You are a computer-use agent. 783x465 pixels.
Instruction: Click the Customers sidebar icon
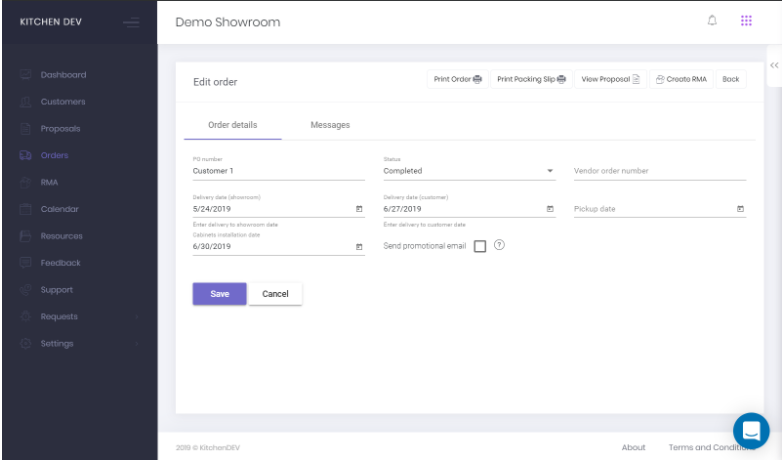(25, 101)
